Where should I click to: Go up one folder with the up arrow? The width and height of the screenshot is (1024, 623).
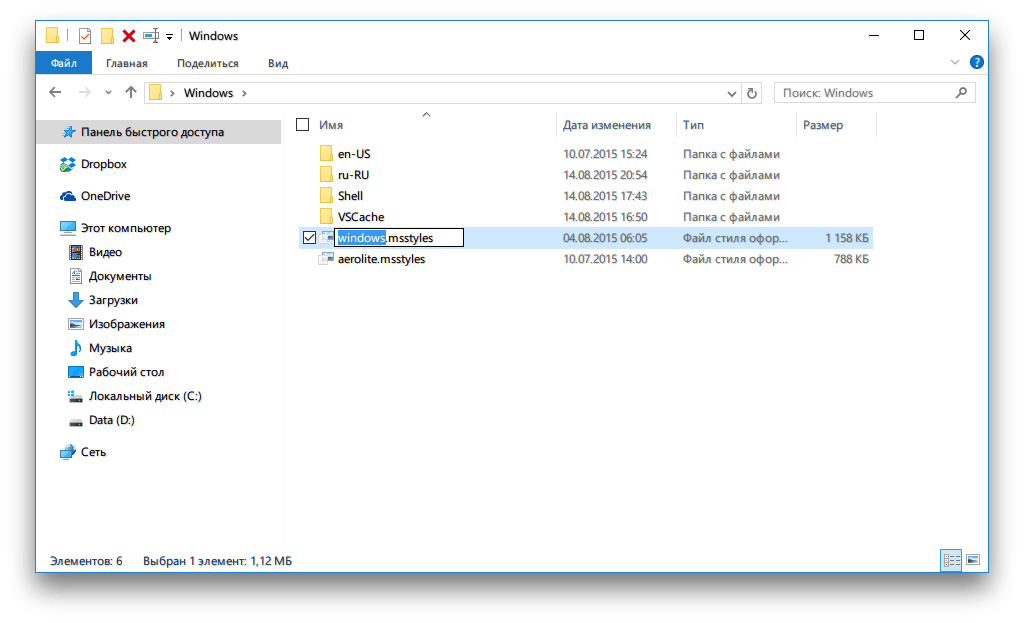point(131,93)
